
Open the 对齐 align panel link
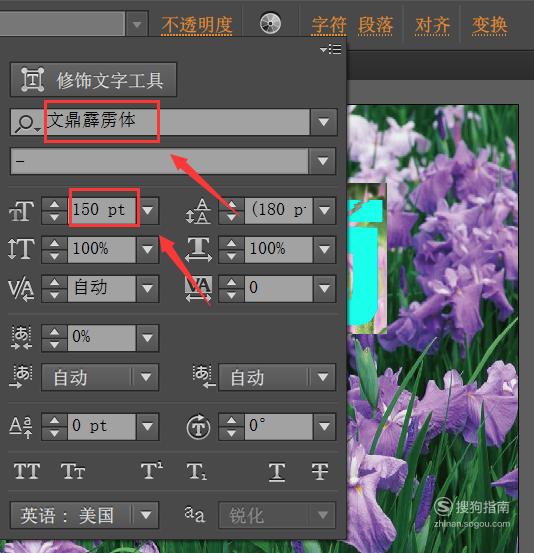432,25
